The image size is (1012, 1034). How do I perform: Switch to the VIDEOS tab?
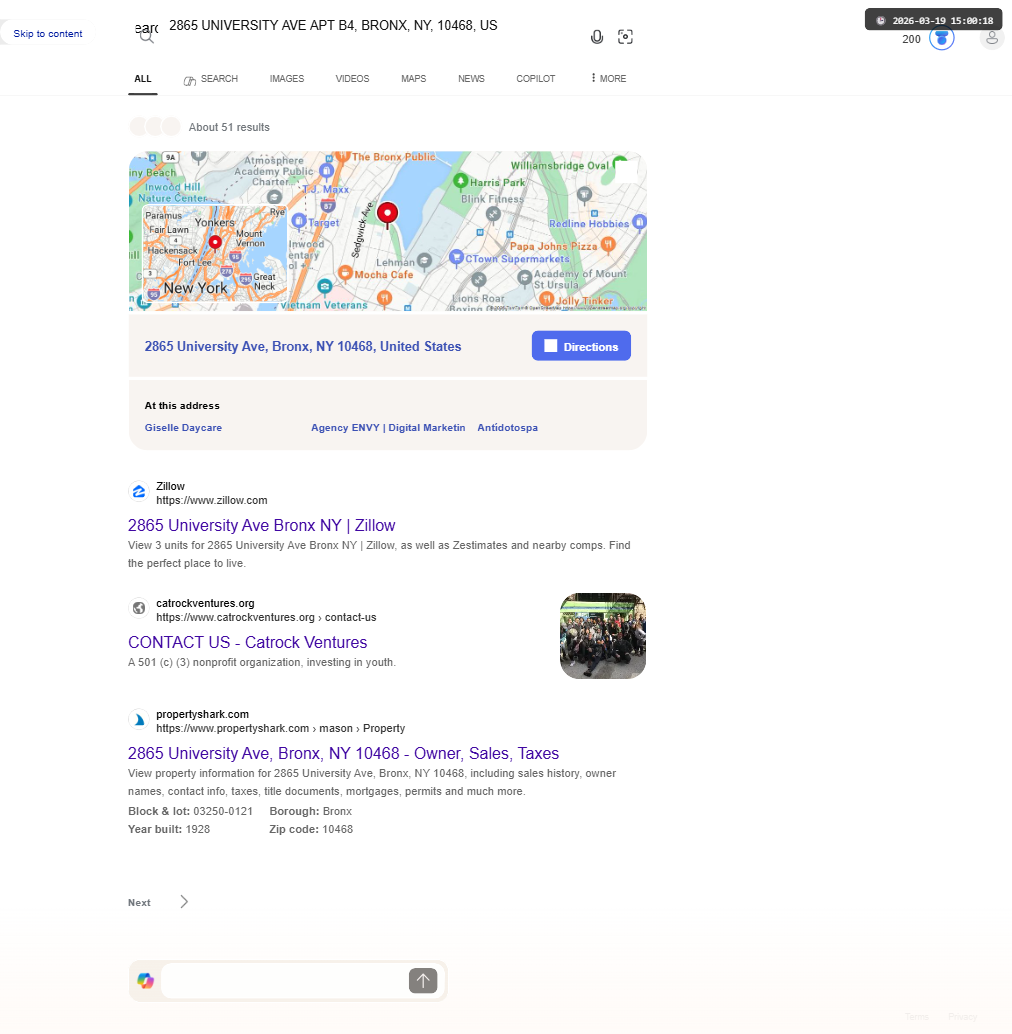(352, 78)
